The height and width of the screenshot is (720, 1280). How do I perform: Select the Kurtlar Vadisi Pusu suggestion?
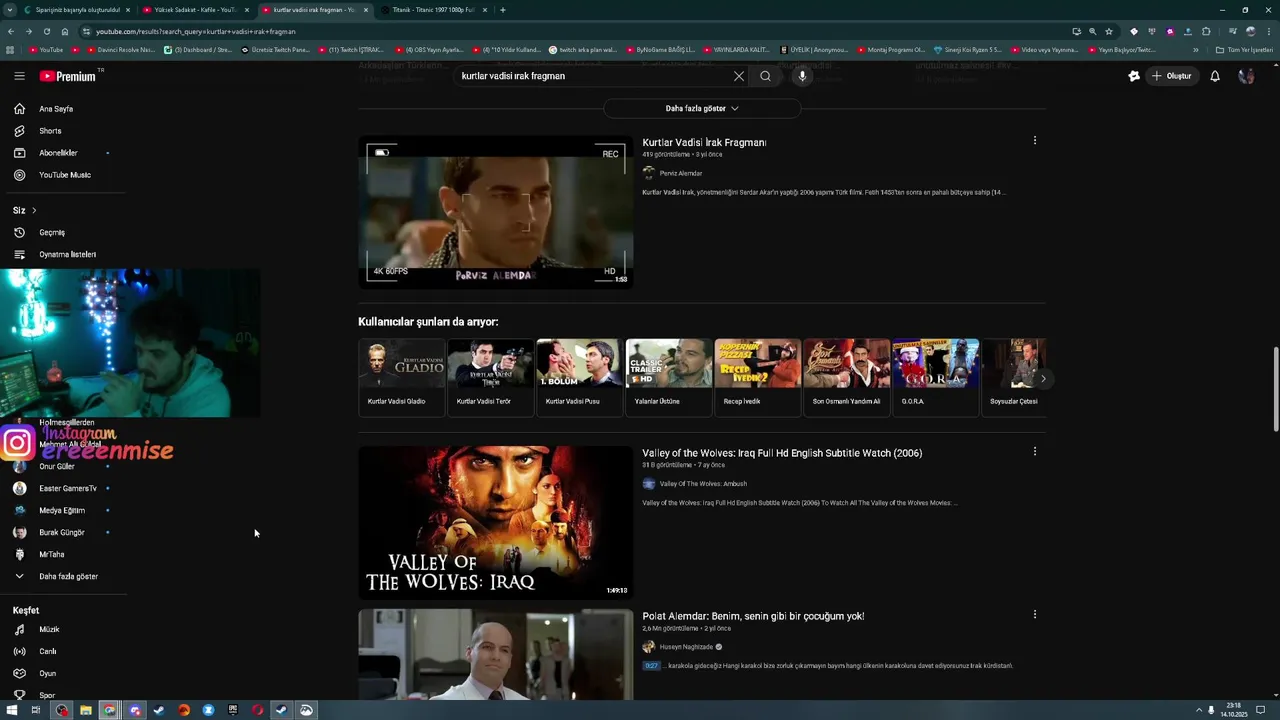579,376
